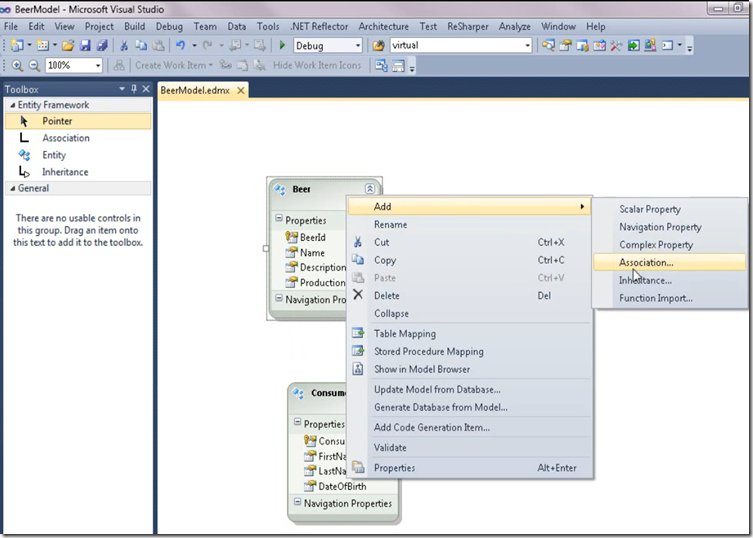The image size is (753, 538).
Task: Close the Toolbox panel
Action: tap(146, 89)
